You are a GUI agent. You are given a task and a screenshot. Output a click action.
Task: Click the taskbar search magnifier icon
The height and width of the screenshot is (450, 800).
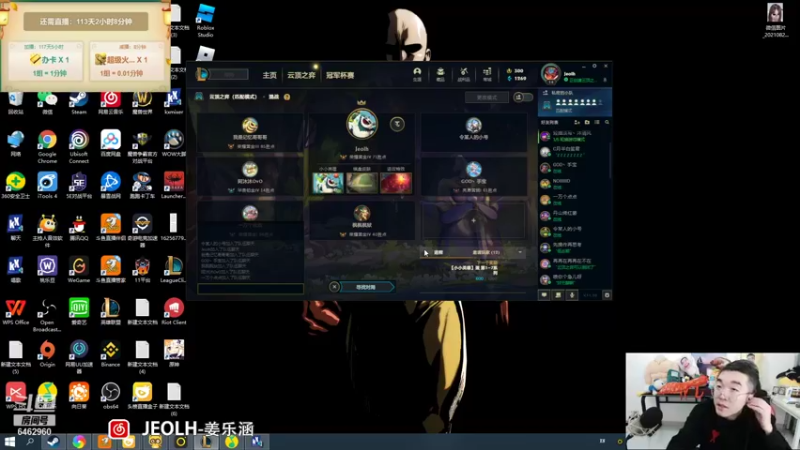pyautogui.click(x=30, y=442)
